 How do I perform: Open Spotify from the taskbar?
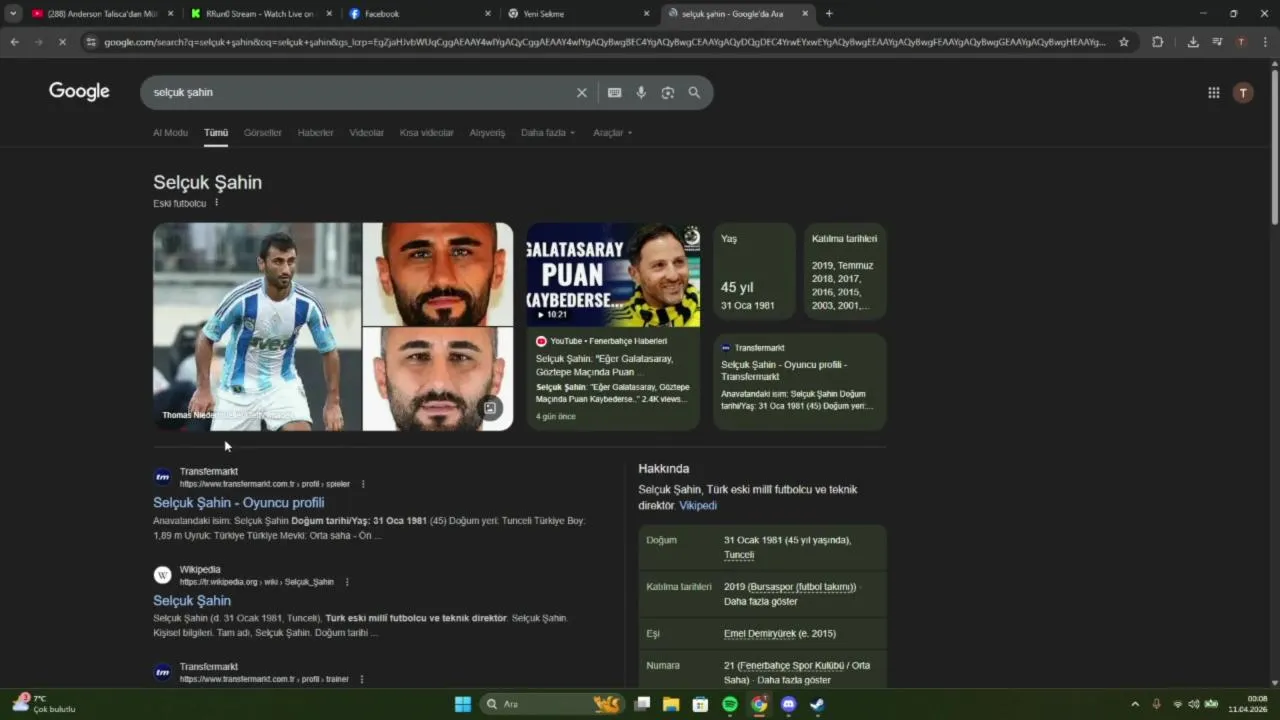pyautogui.click(x=730, y=704)
